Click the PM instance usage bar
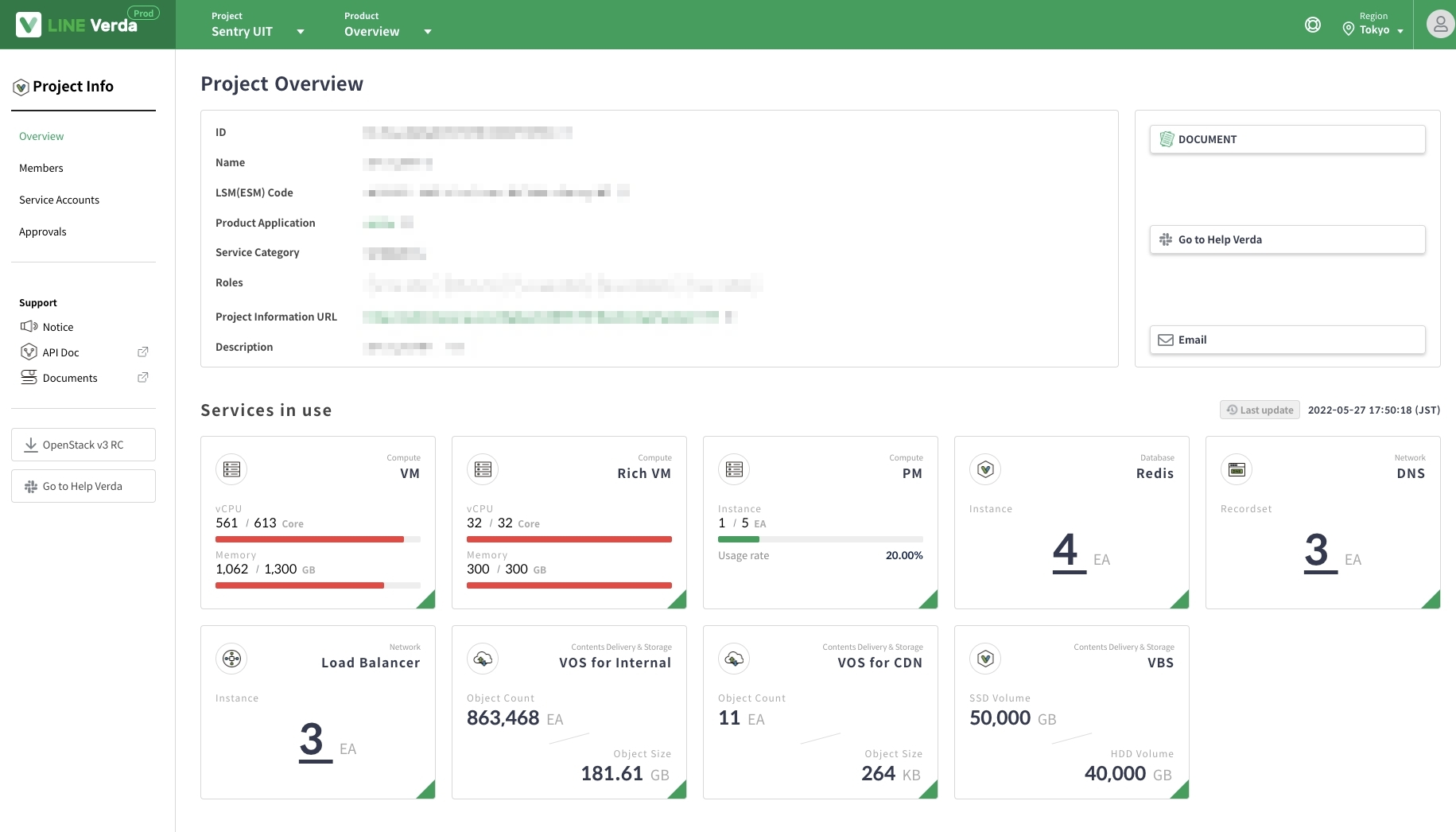Image resolution: width=1456 pixels, height=832 pixels. click(821, 539)
